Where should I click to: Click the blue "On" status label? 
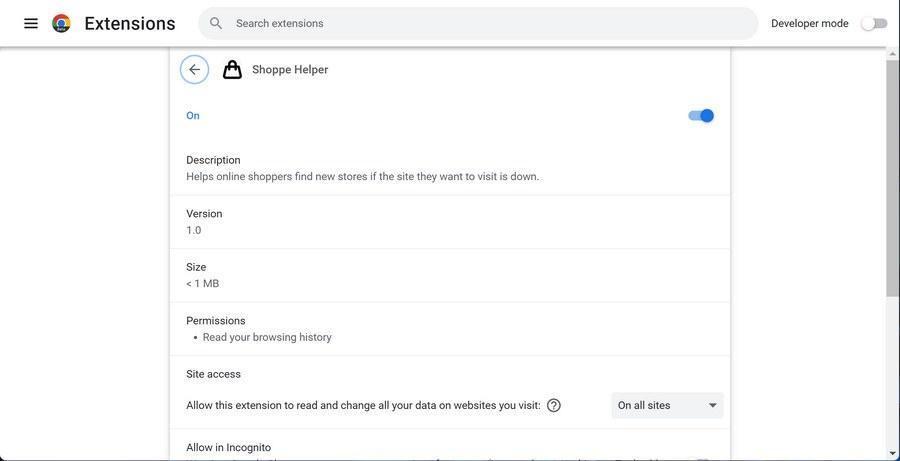pyautogui.click(x=193, y=116)
